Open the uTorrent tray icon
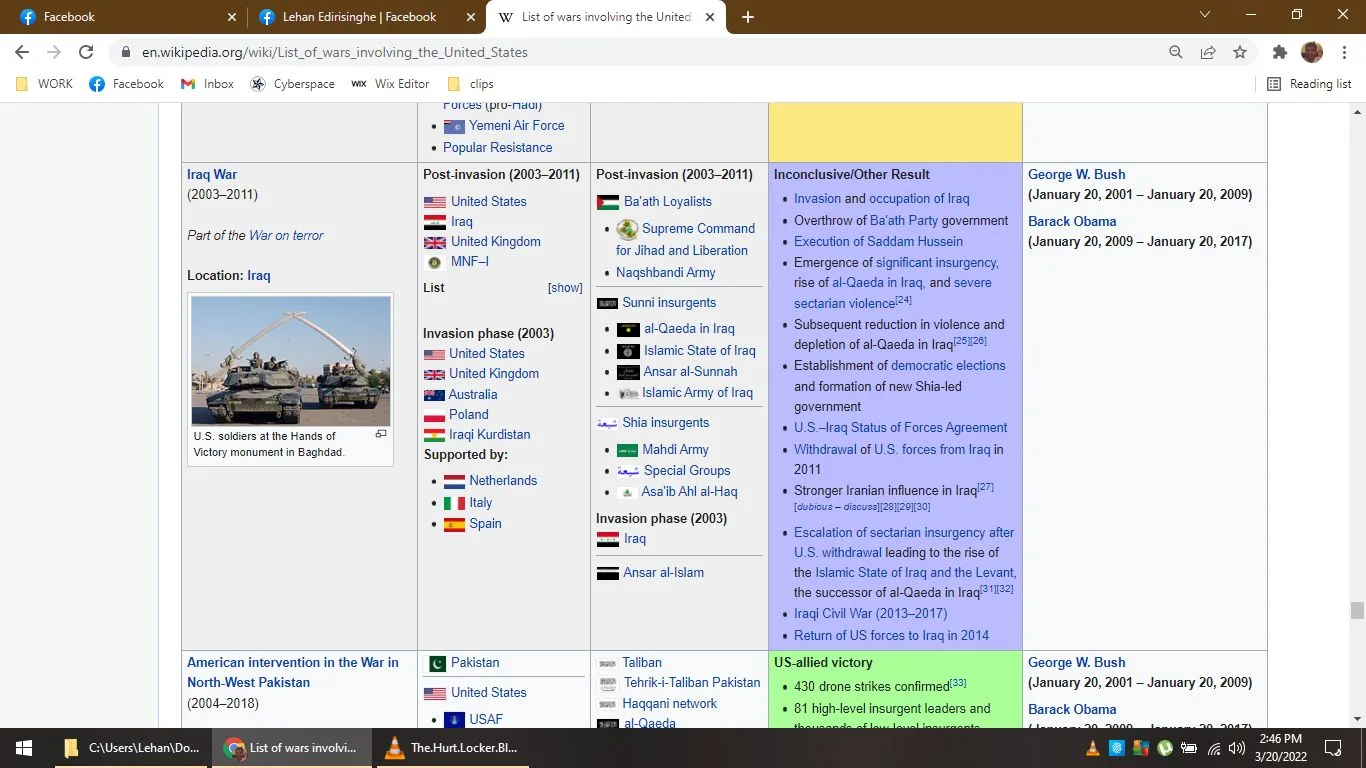 (x=1165, y=748)
